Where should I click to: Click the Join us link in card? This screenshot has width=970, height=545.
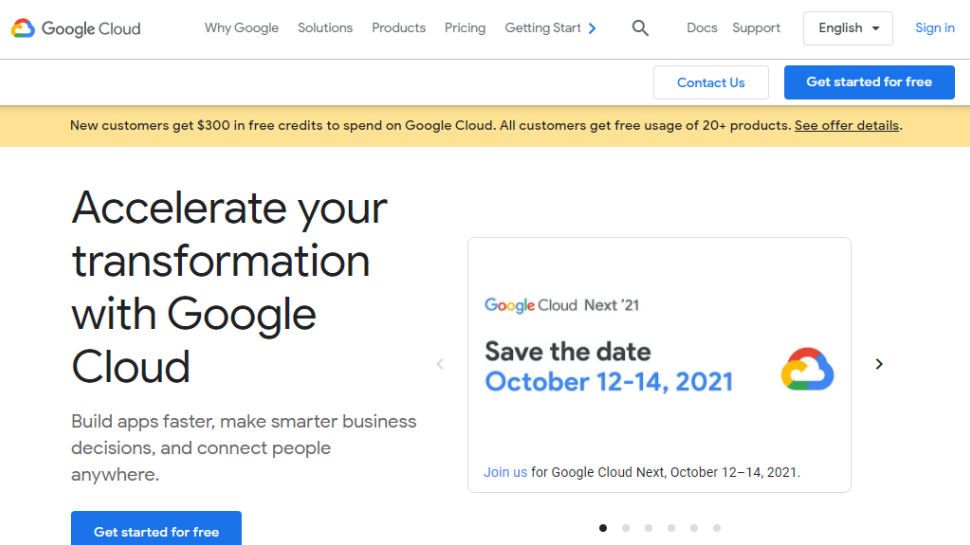(x=505, y=472)
